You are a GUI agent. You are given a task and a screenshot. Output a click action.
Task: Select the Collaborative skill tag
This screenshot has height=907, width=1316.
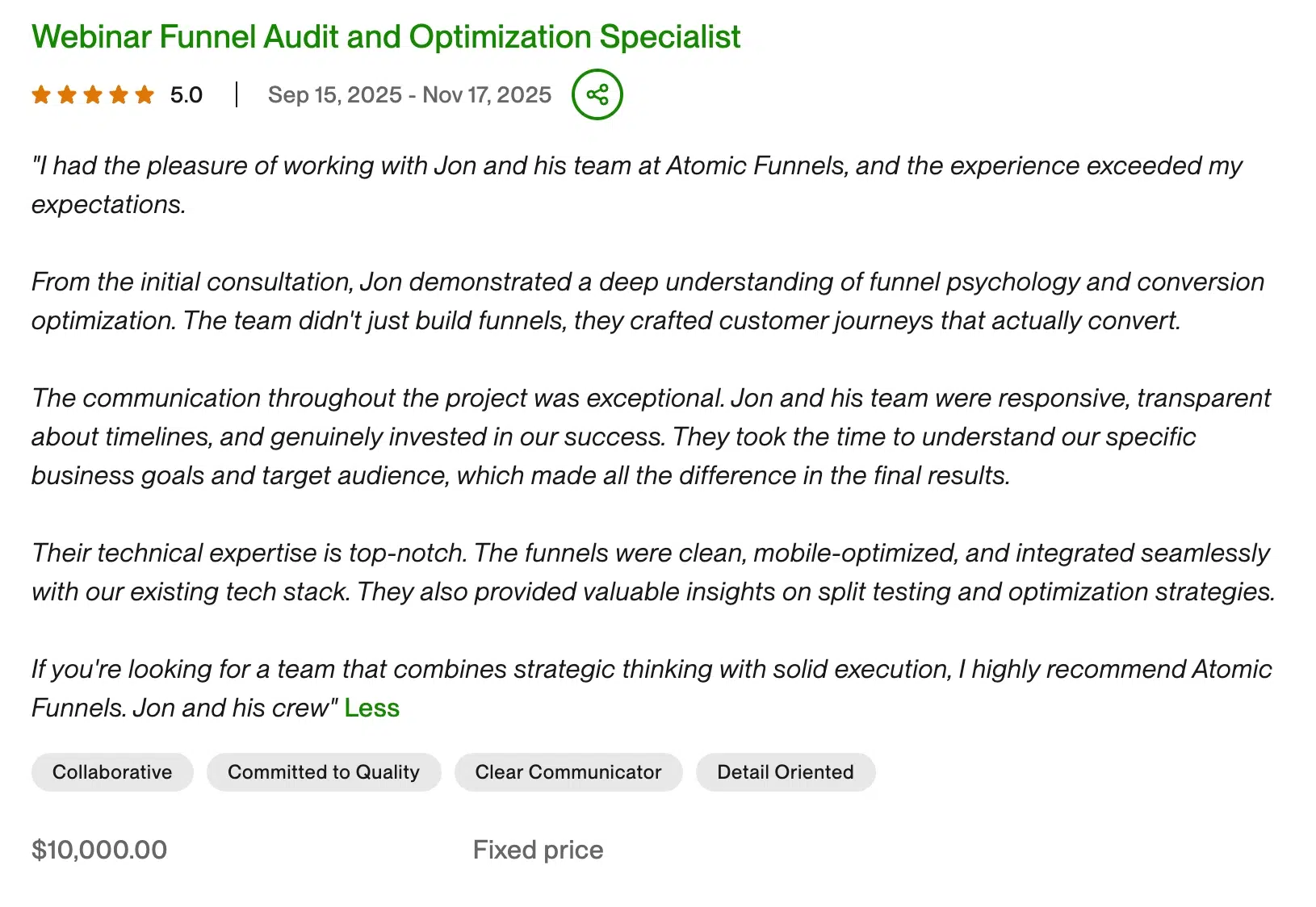pyautogui.click(x=112, y=771)
